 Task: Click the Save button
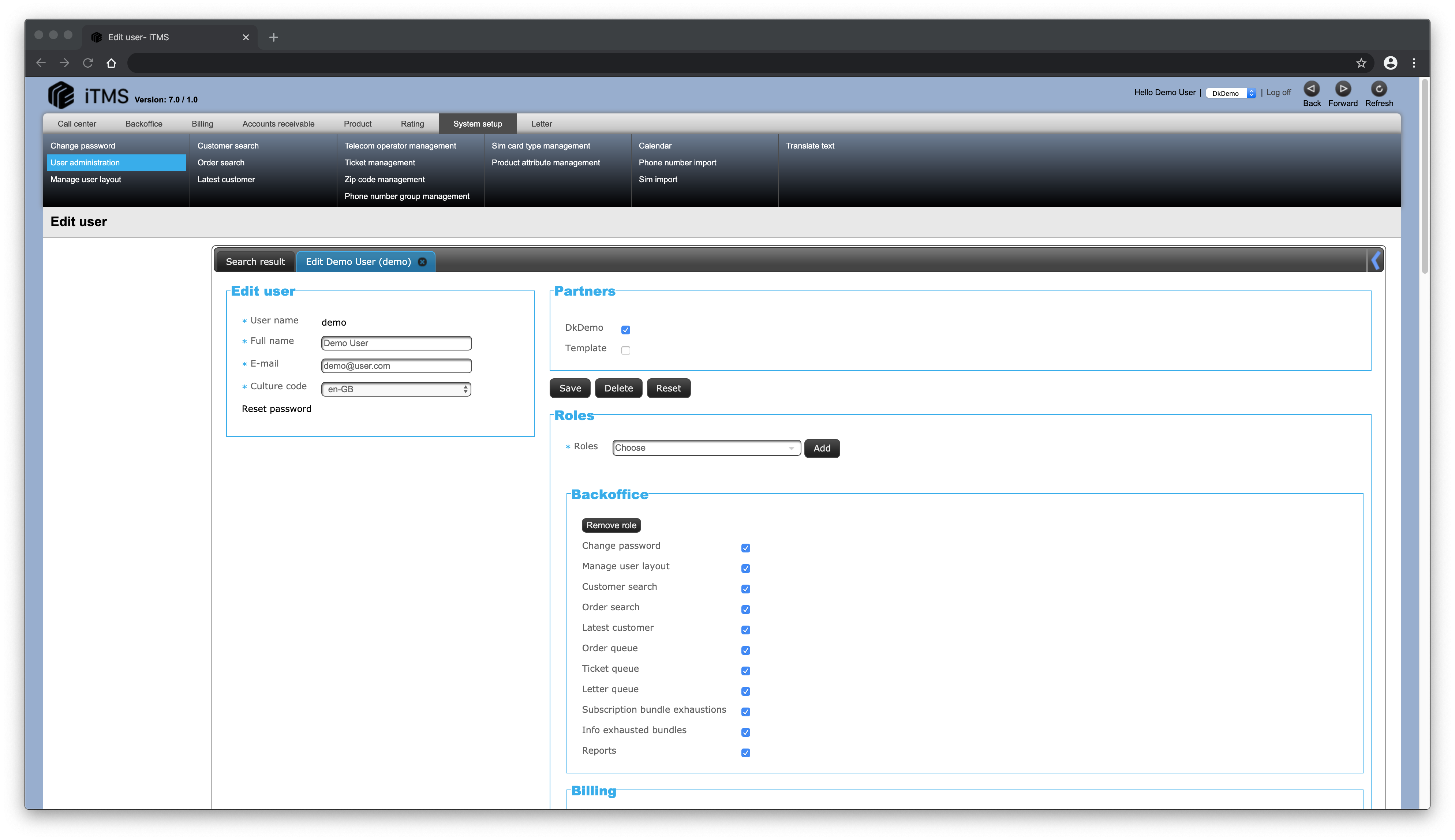pyautogui.click(x=569, y=388)
